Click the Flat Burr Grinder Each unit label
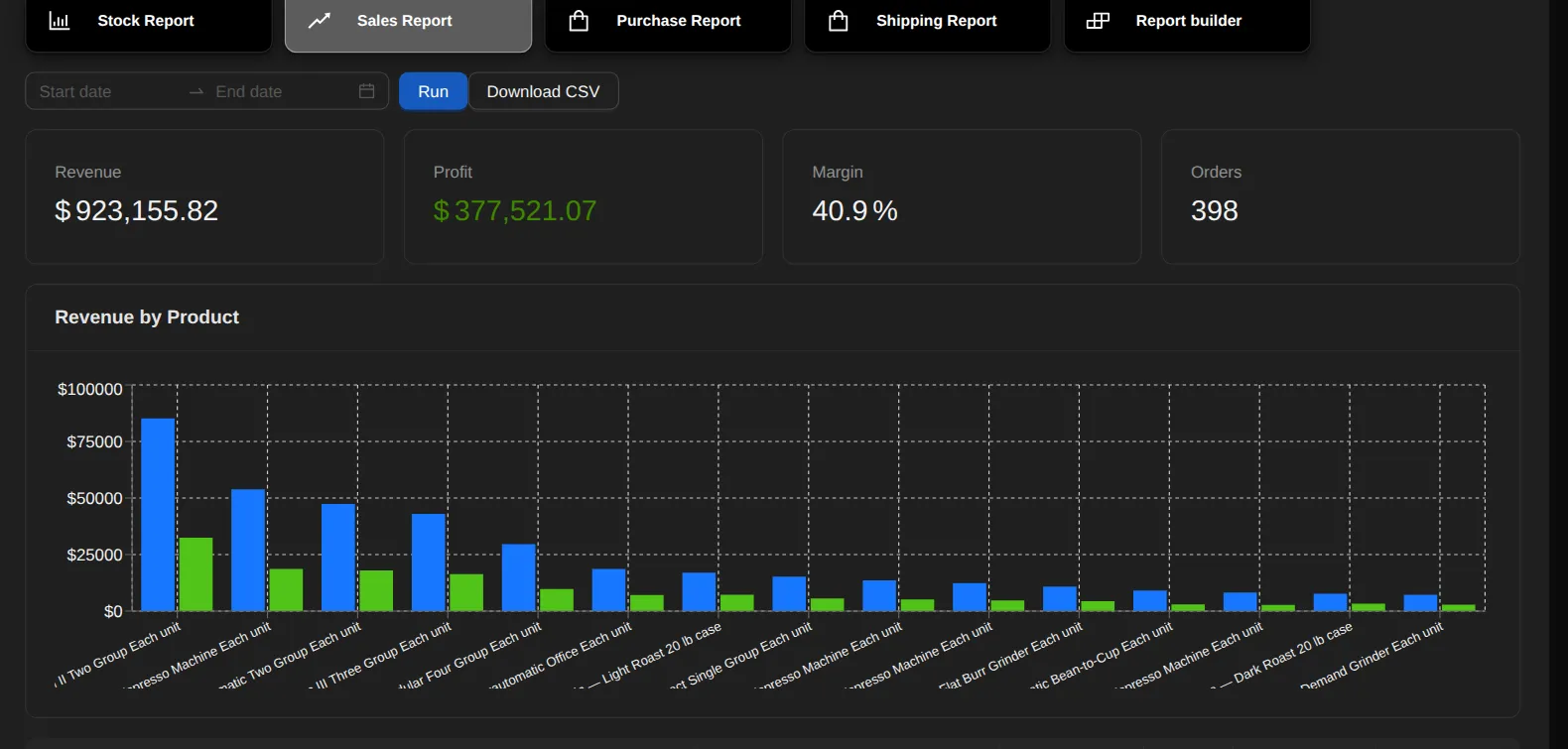The image size is (1568, 749). coord(1008,659)
